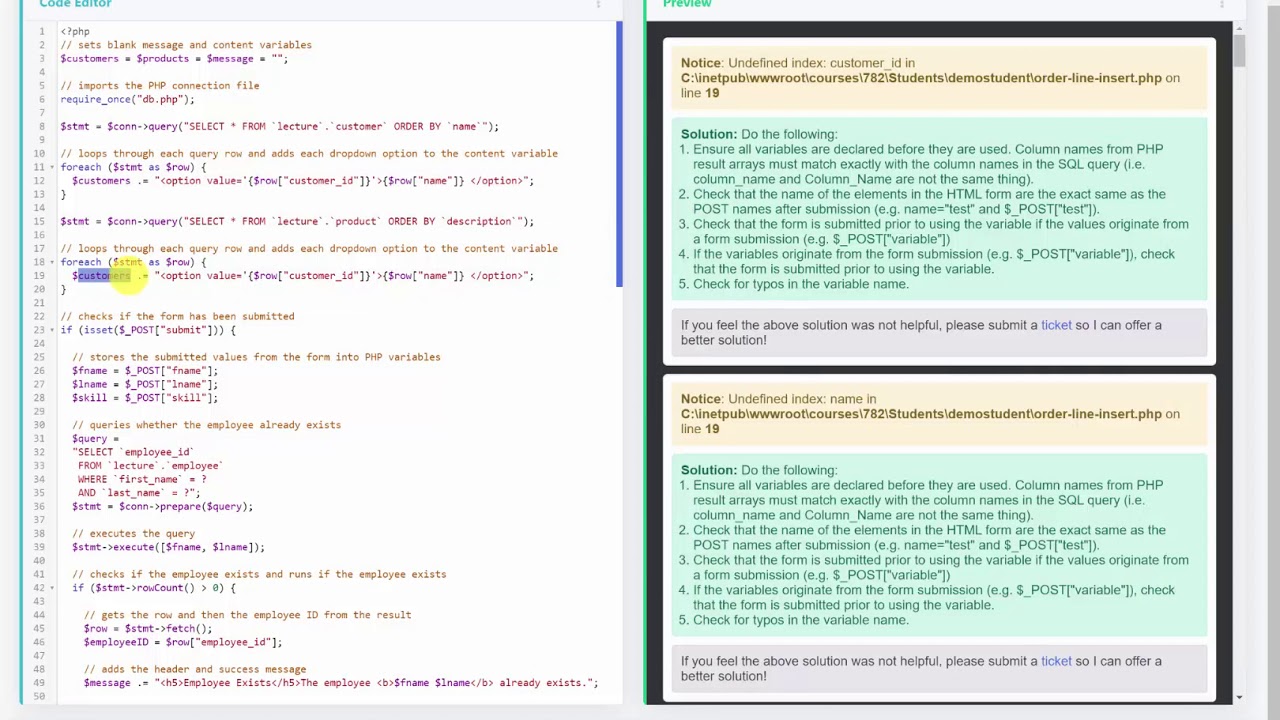Click 'if ($stmt->rowCount() > 0)' line

[x=154, y=588]
